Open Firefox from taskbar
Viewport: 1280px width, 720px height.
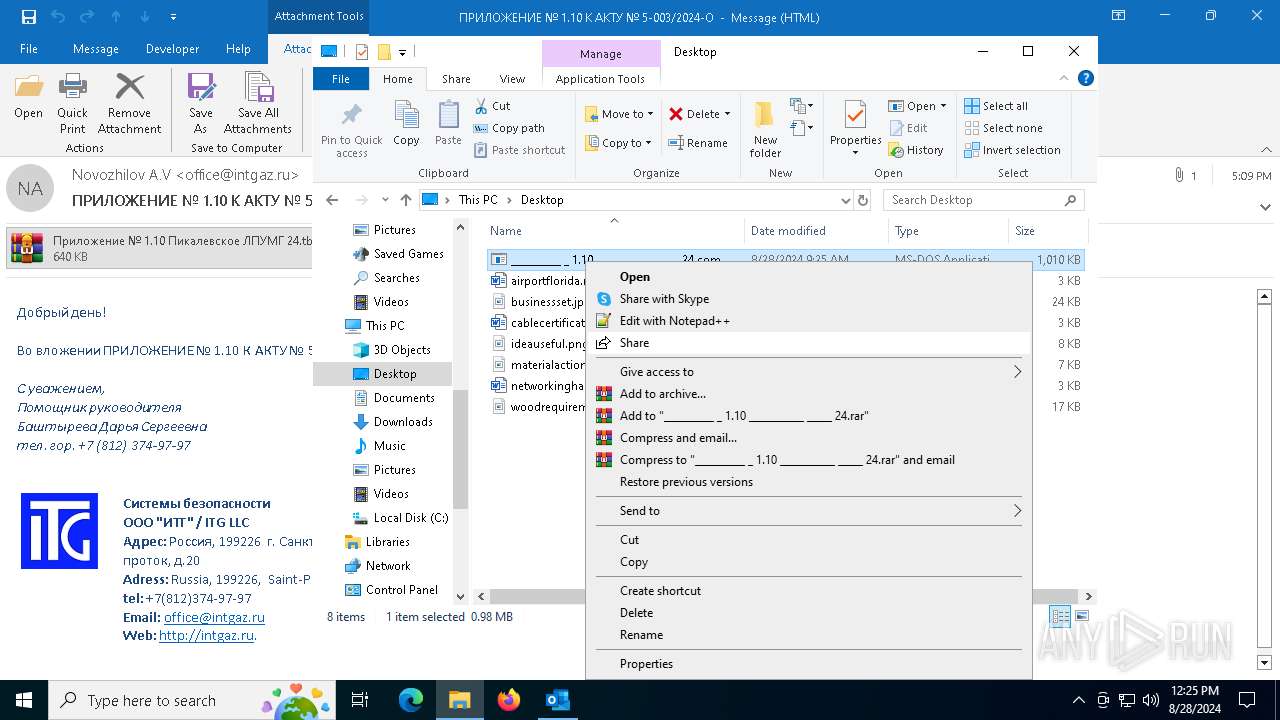click(509, 700)
